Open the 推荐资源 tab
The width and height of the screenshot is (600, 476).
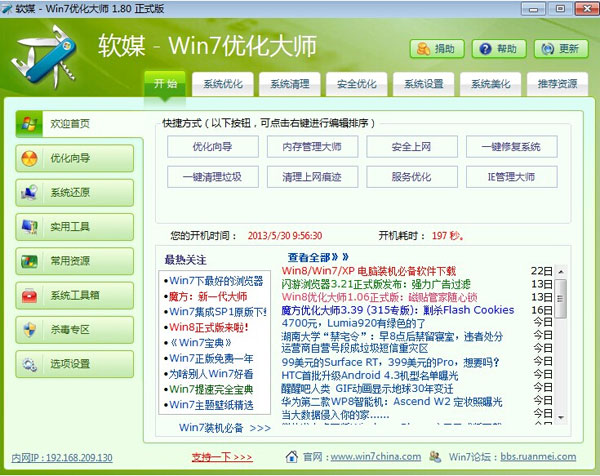pyautogui.click(x=558, y=84)
